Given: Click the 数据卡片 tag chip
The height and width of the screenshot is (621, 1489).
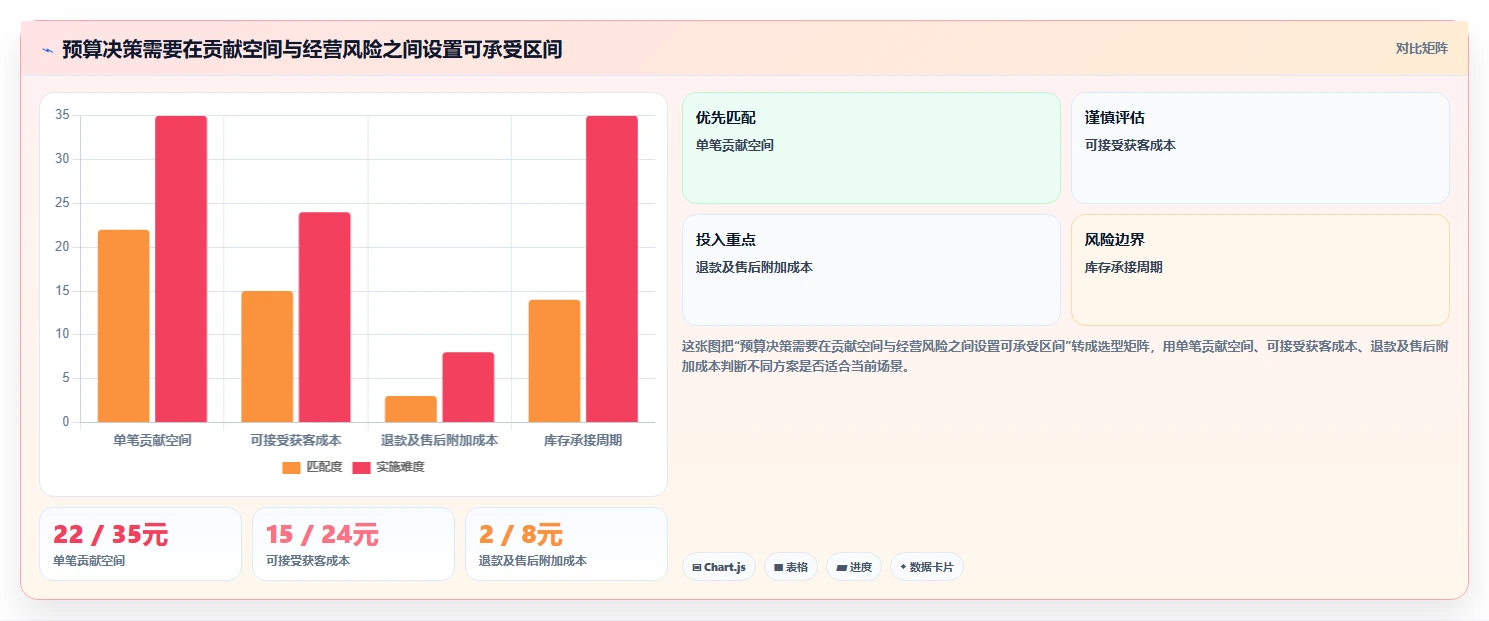Looking at the screenshot, I should [927, 567].
